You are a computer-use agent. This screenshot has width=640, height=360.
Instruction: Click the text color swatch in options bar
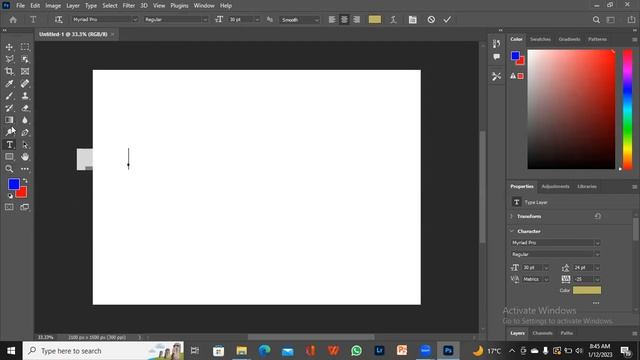tap(375, 20)
